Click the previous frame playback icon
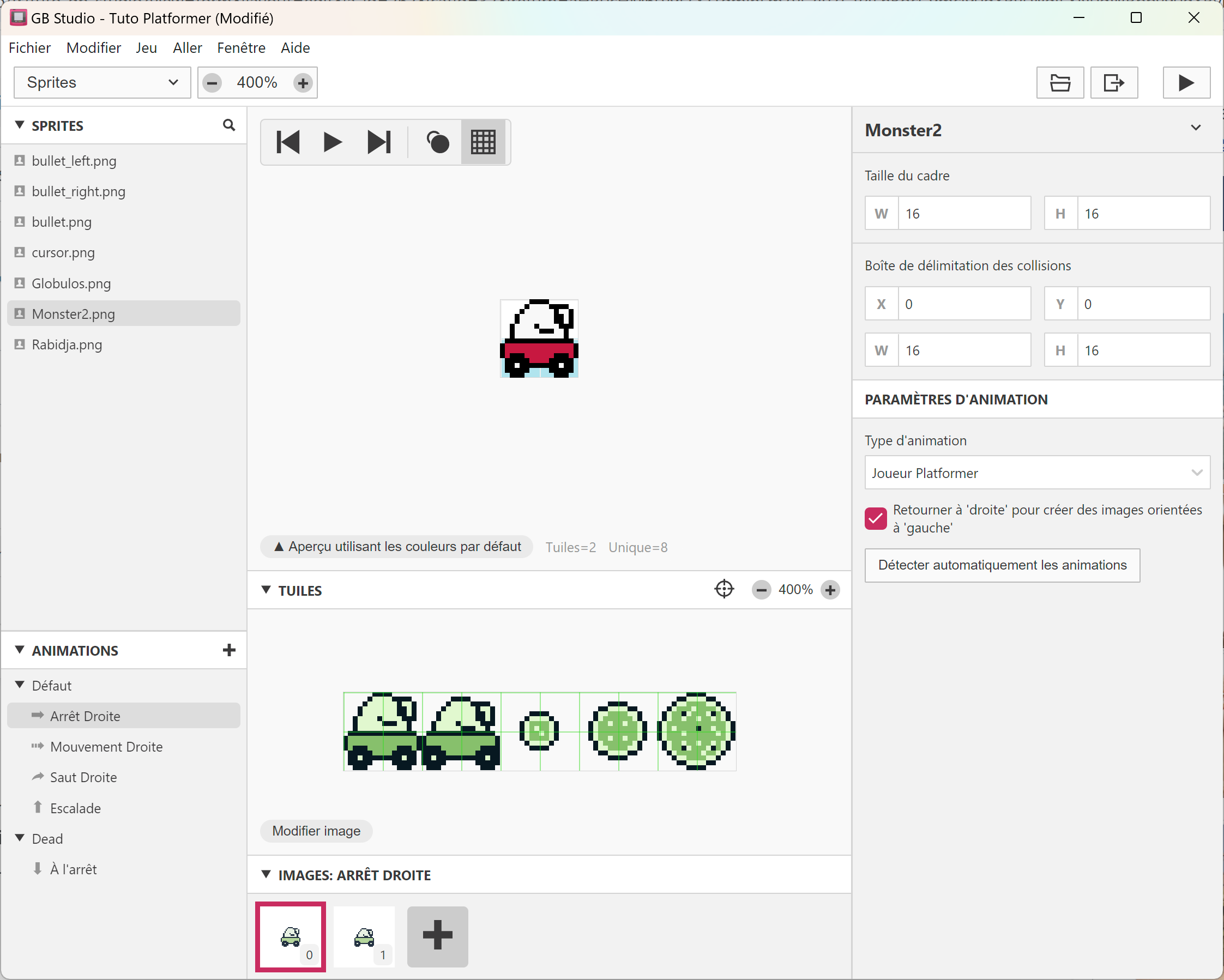This screenshot has height=980, width=1224. (x=288, y=142)
